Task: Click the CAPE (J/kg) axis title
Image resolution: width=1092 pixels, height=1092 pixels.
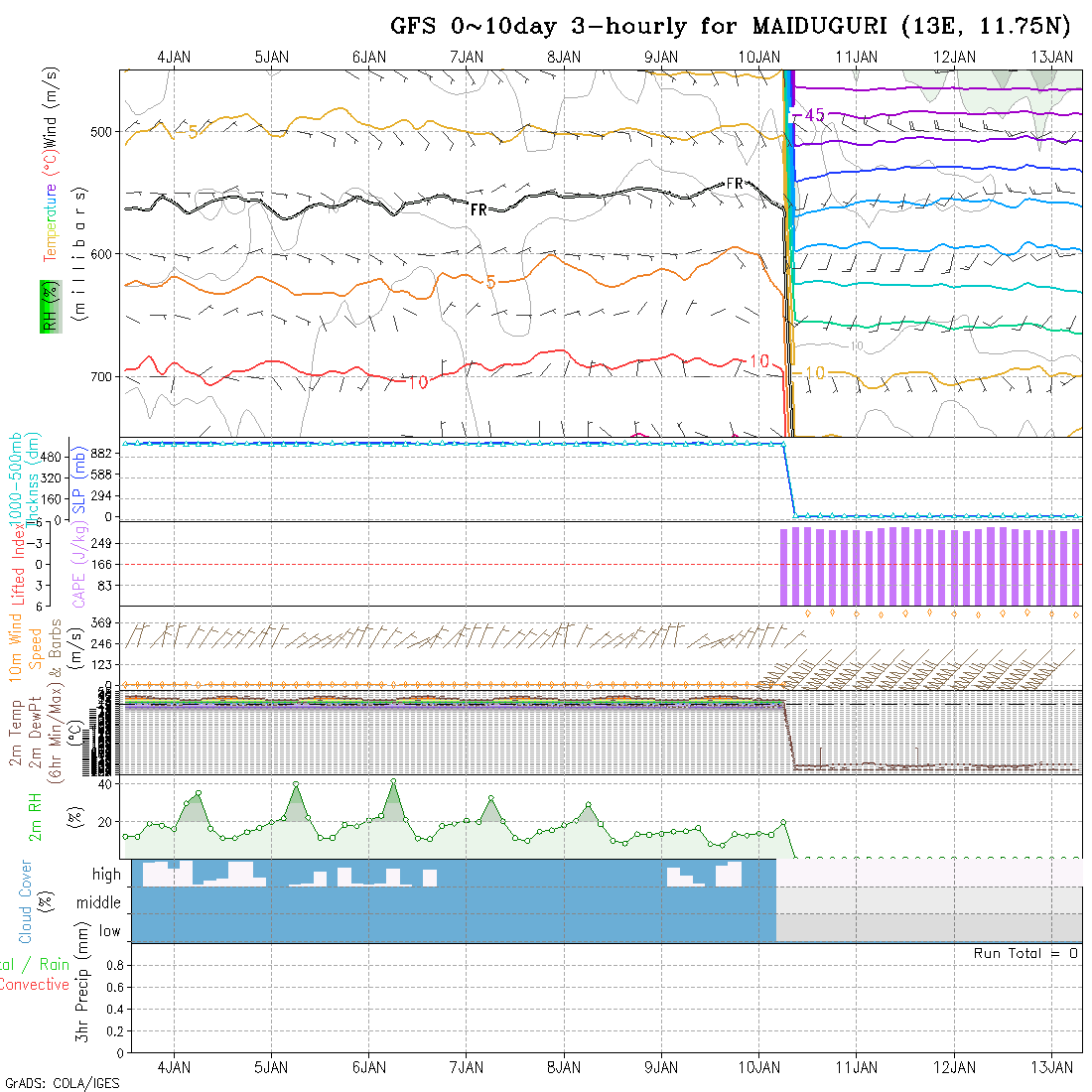Action: coord(79,565)
